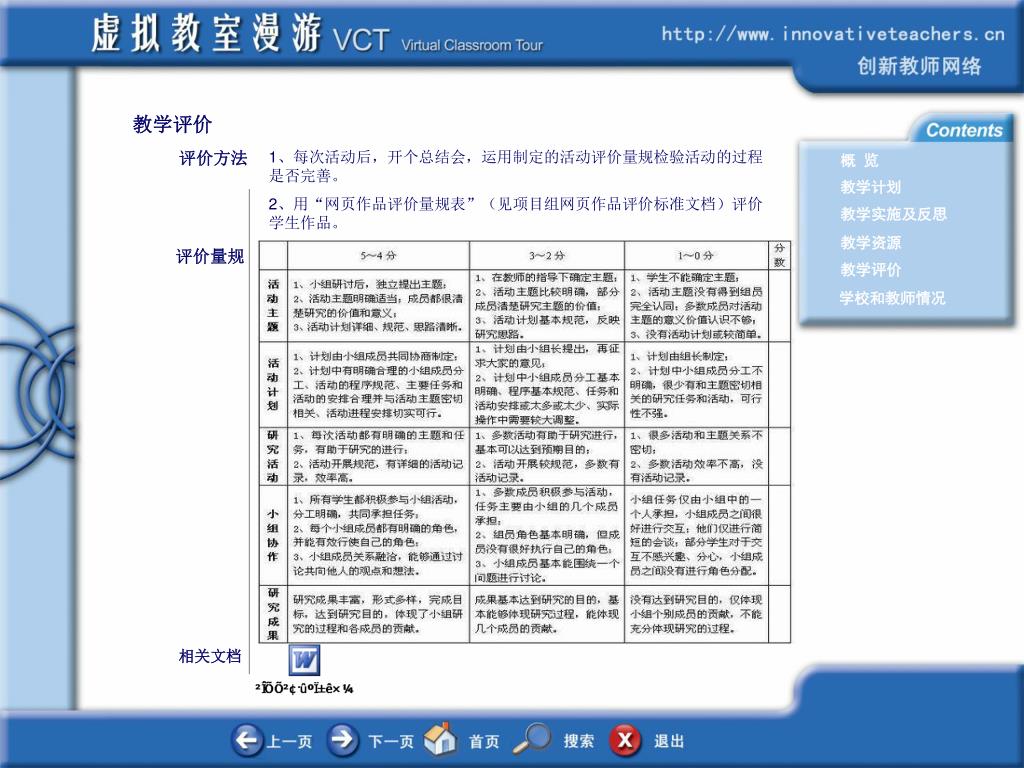Screen dimensions: 1024x768
Task: Click the 评价方法 section label
Action: pyautogui.click(x=213, y=158)
